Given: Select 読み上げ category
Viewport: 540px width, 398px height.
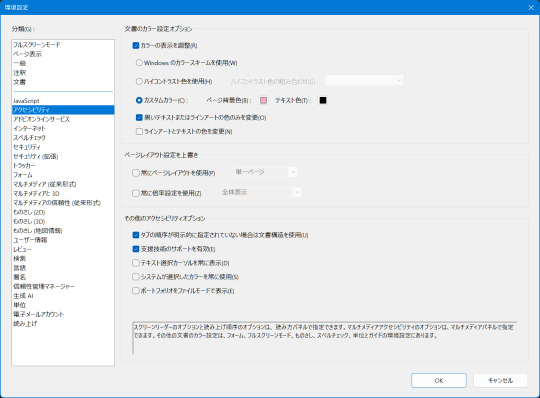Looking at the screenshot, I should tap(63, 324).
